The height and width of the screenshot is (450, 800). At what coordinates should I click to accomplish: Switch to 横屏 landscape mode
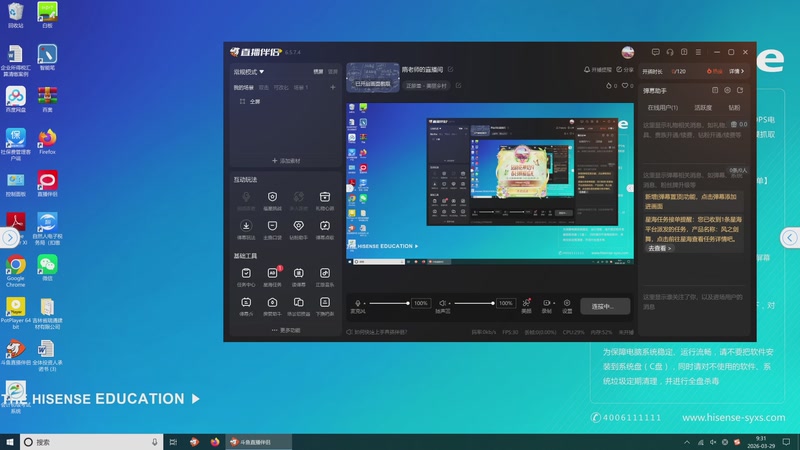point(318,72)
